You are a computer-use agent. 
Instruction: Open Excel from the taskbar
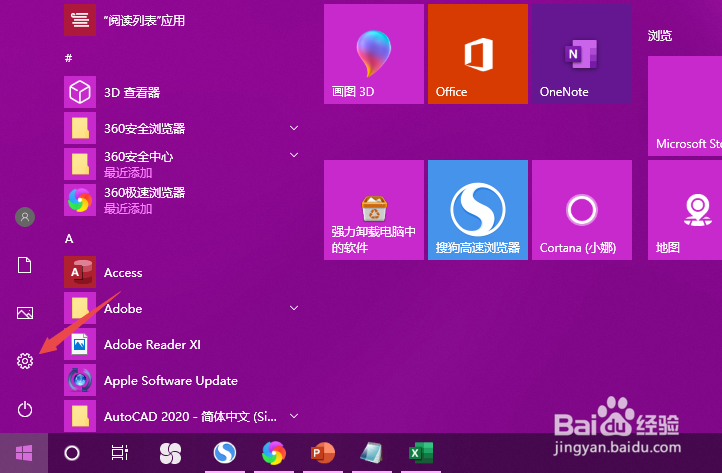[421, 453]
